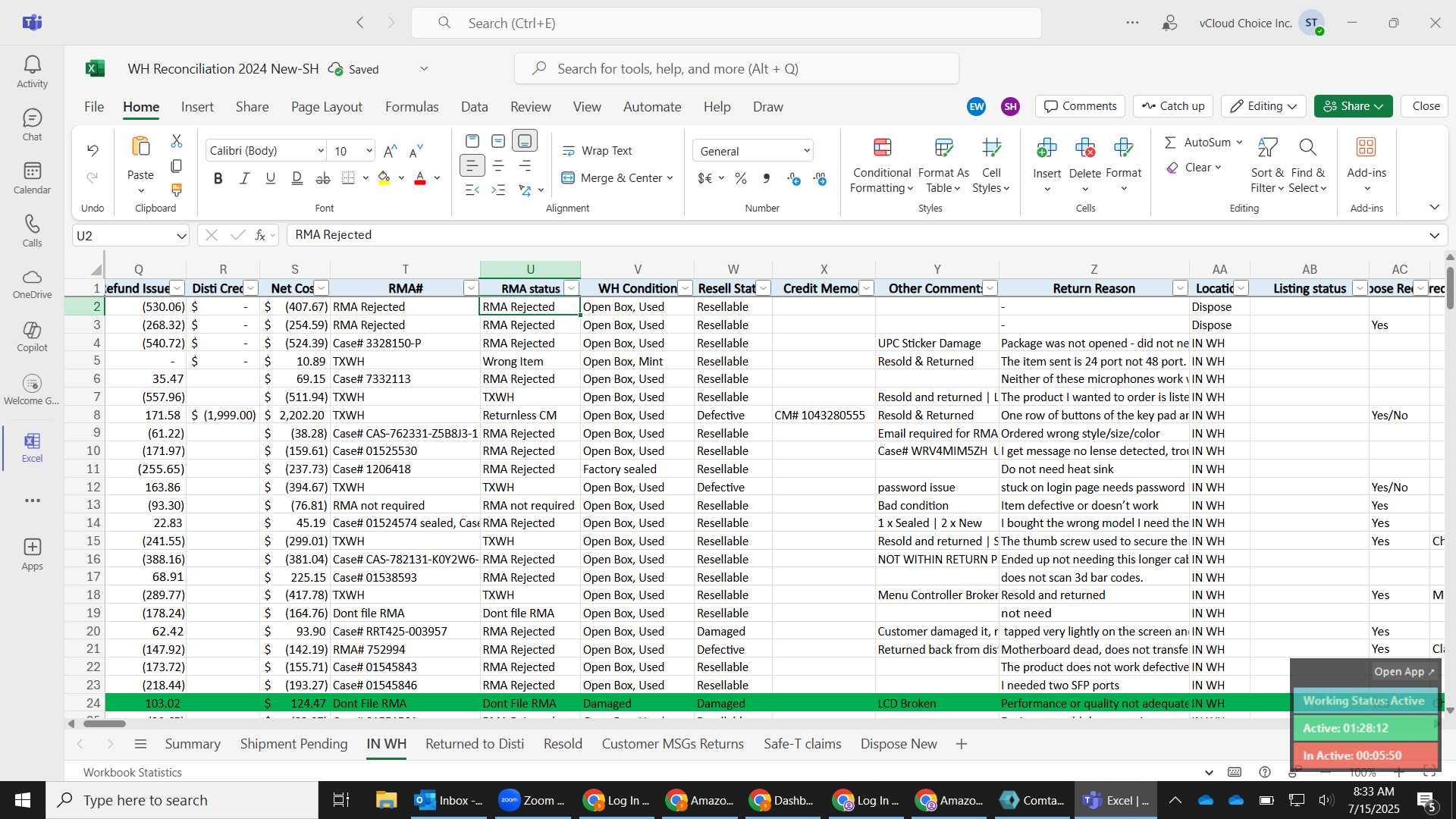
Task: Open RMA status column filter dropdown
Action: (571, 288)
